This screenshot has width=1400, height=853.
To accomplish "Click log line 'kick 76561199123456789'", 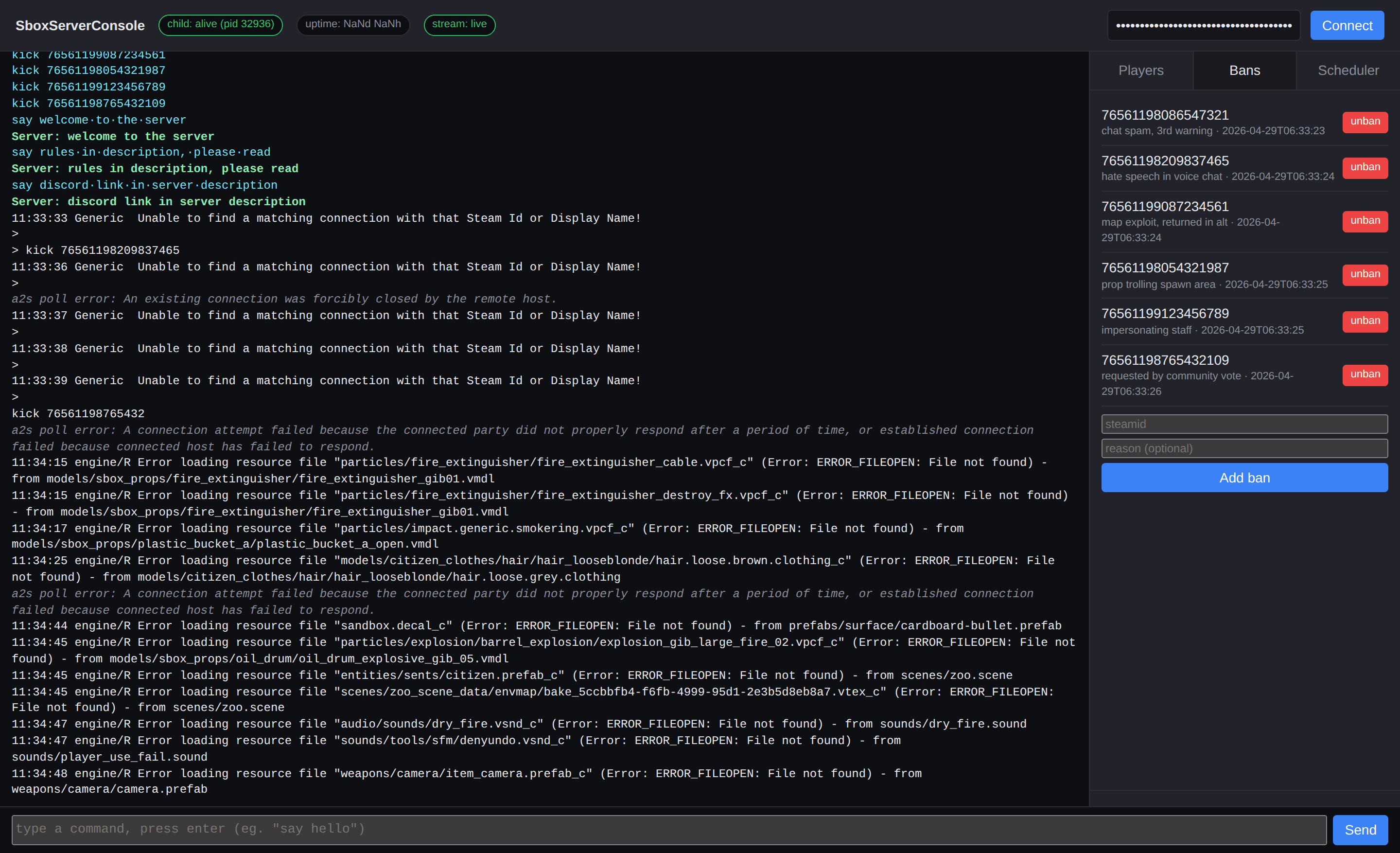I will (88, 87).
